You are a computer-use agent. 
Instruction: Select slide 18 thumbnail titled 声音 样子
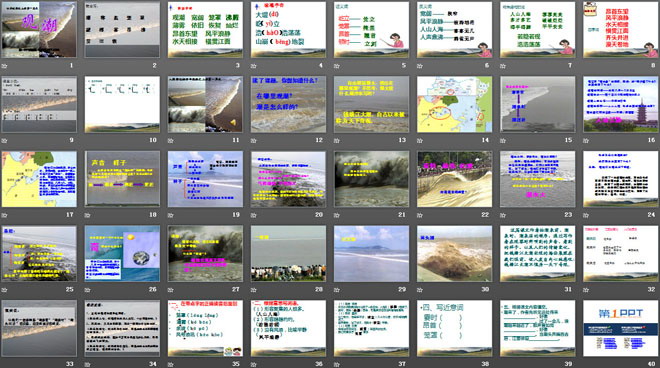tap(122, 179)
